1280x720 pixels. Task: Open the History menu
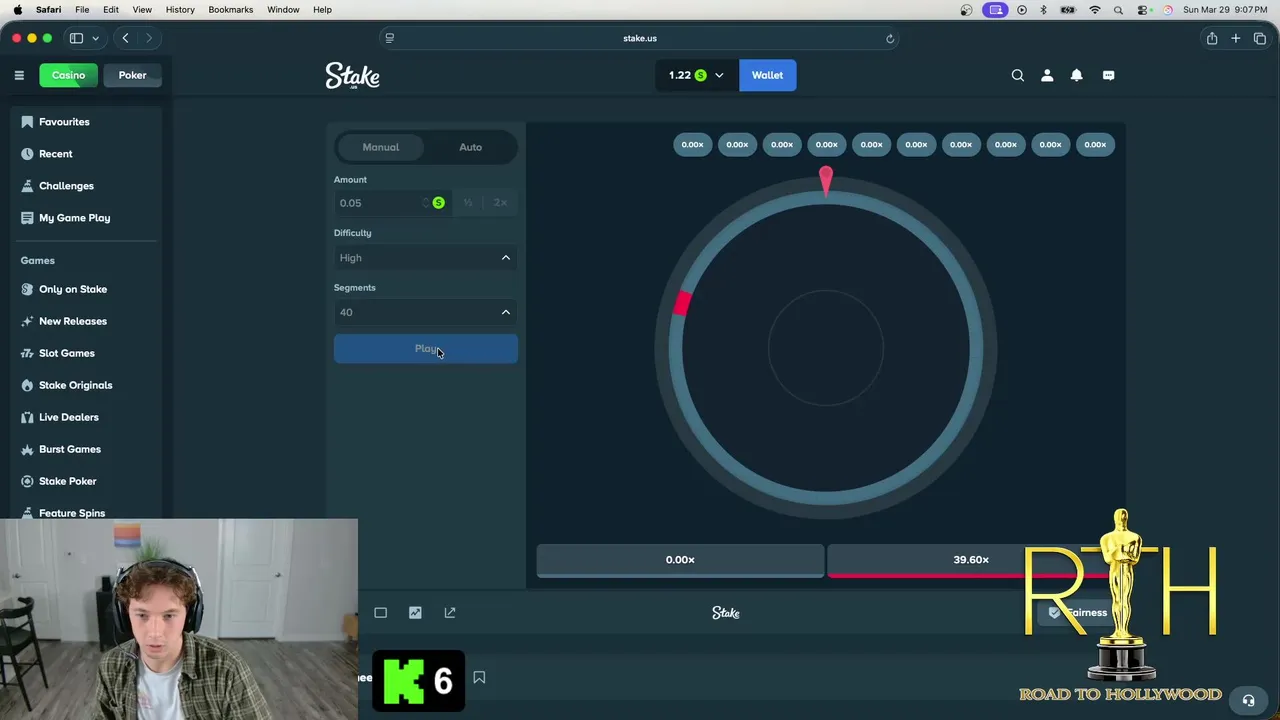click(x=180, y=10)
